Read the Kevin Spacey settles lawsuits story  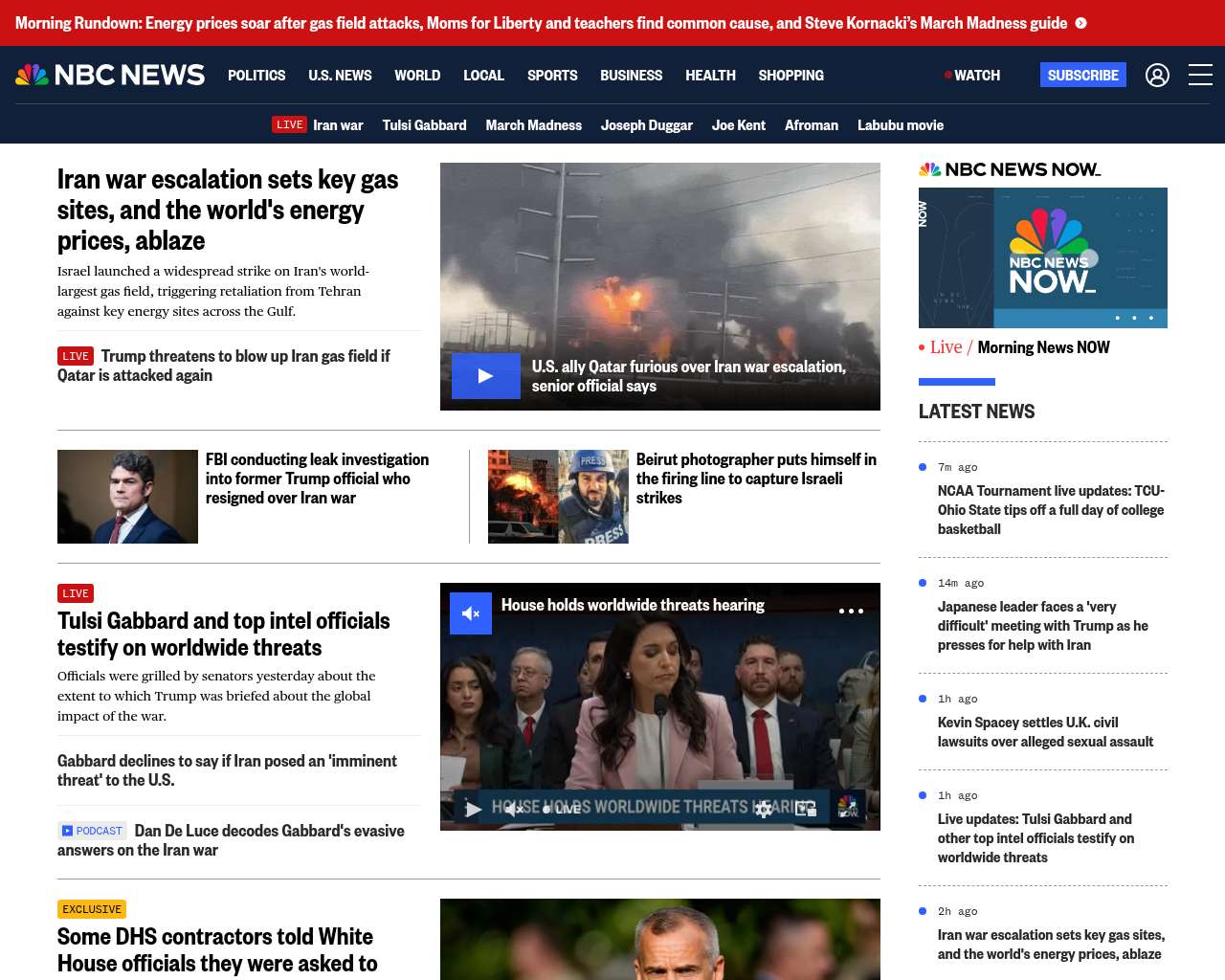tap(1045, 732)
